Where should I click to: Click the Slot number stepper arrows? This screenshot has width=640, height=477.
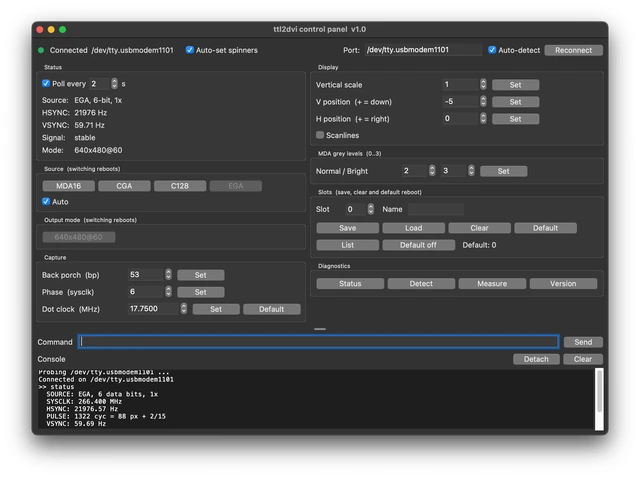click(x=371, y=209)
